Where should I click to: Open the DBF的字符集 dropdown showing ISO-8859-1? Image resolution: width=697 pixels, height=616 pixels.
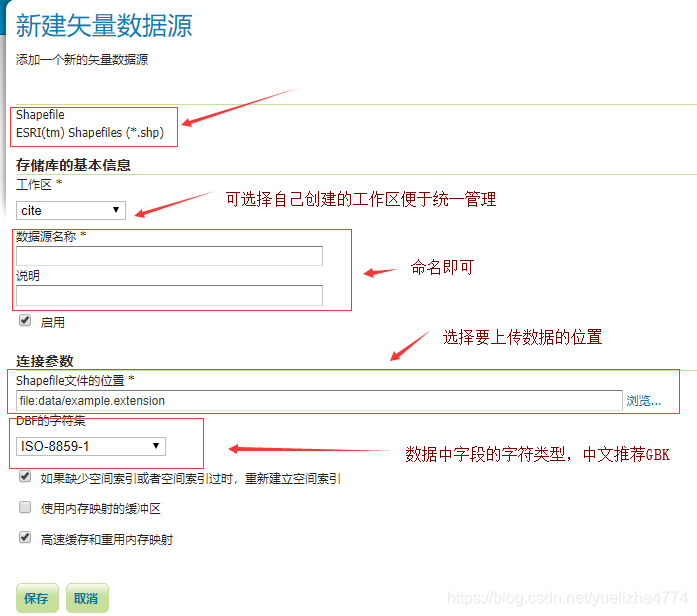click(x=91, y=446)
